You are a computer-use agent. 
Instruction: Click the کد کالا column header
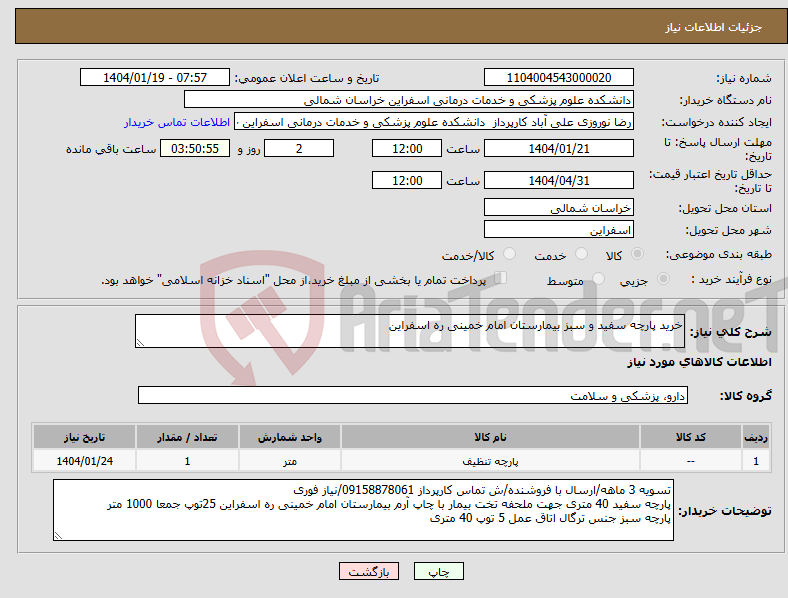click(x=691, y=437)
